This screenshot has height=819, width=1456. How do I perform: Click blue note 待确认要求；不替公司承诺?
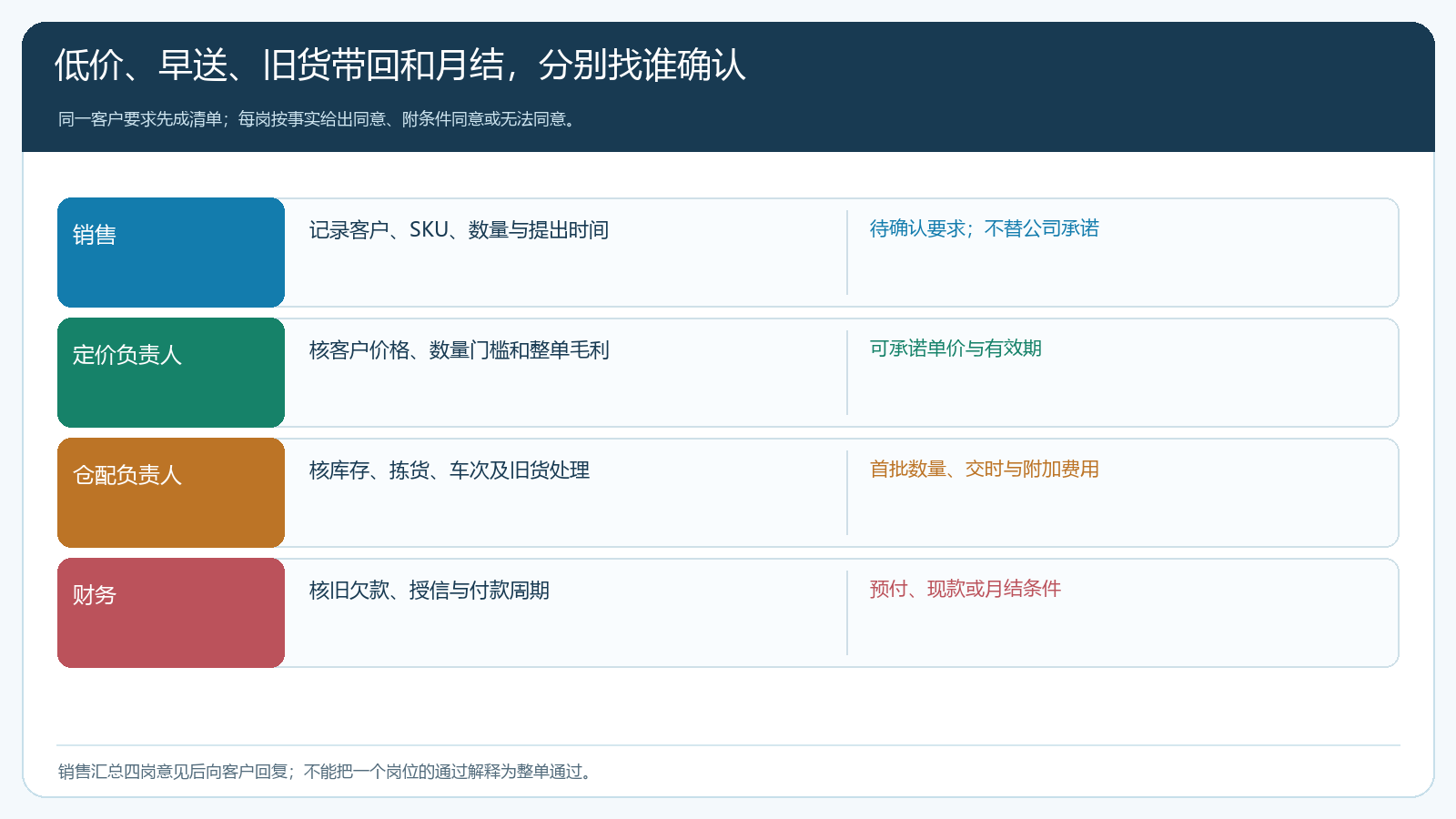[985, 228]
